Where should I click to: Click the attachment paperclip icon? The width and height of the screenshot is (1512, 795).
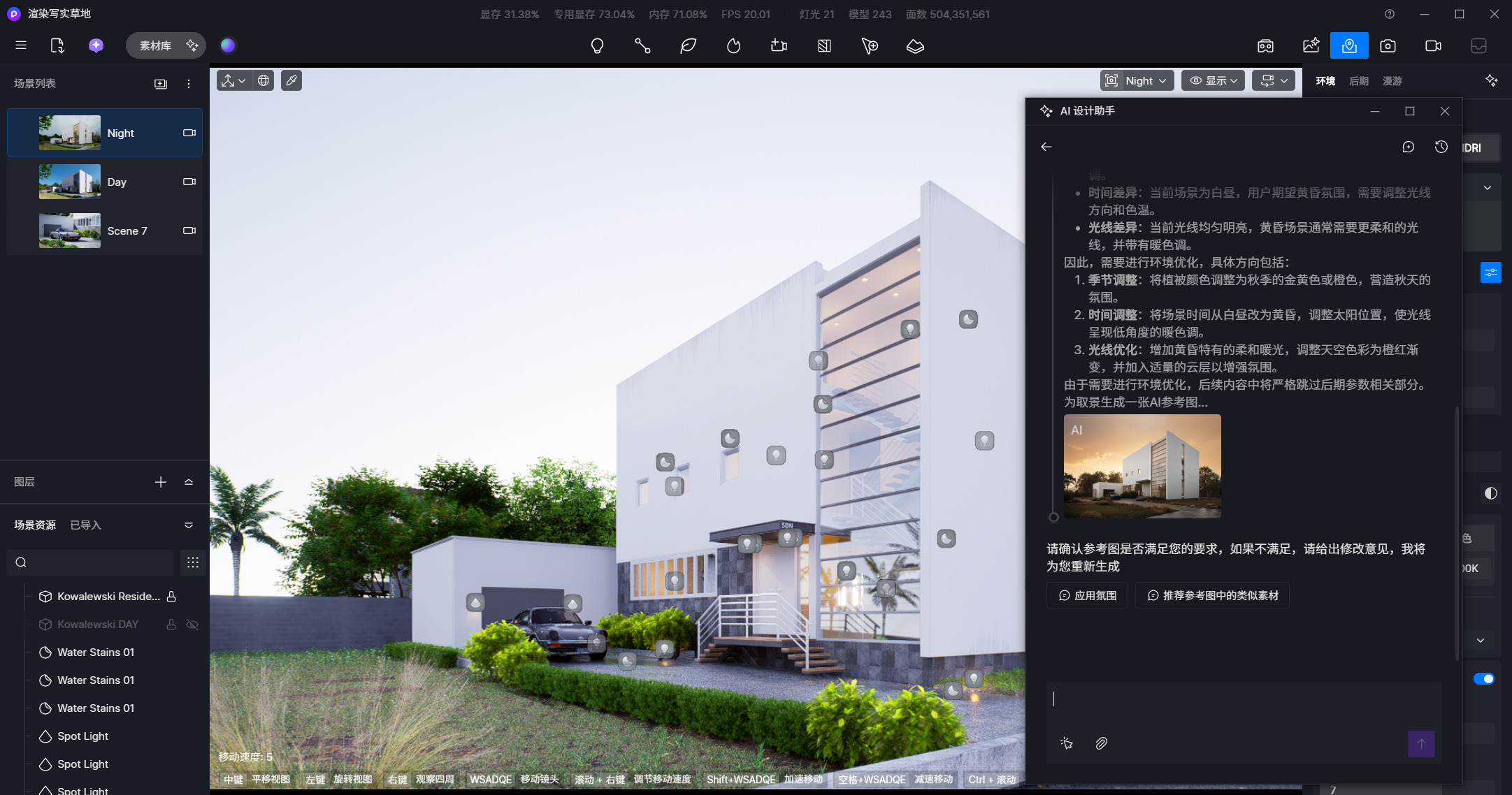[x=1101, y=743]
